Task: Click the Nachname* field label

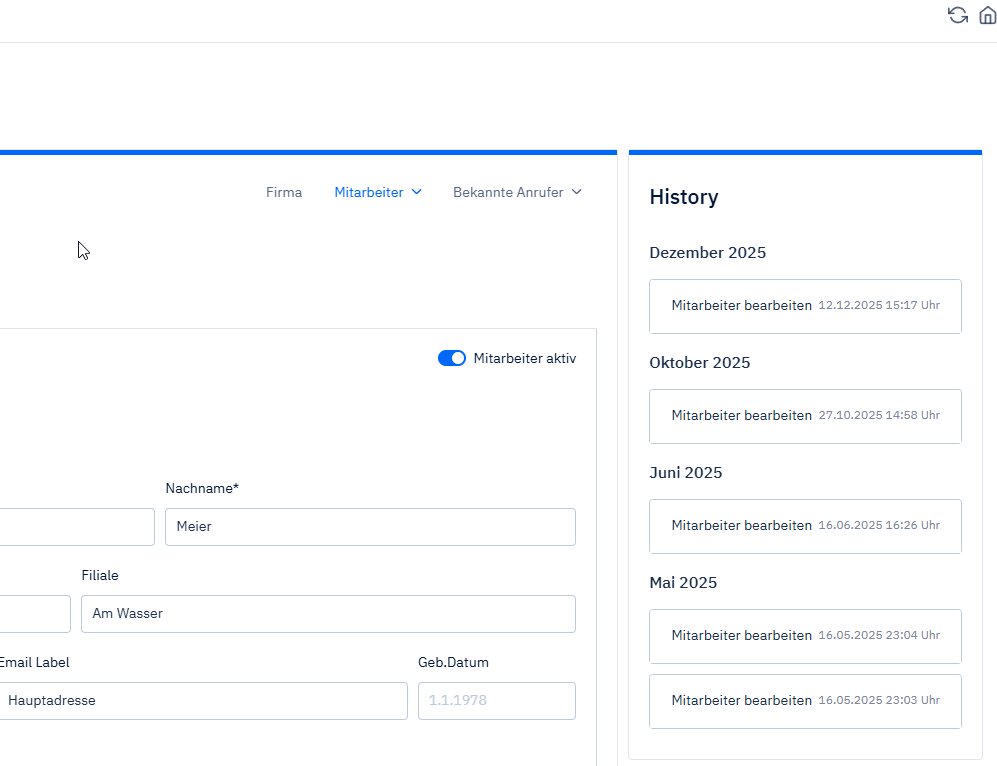Action: pos(202,489)
